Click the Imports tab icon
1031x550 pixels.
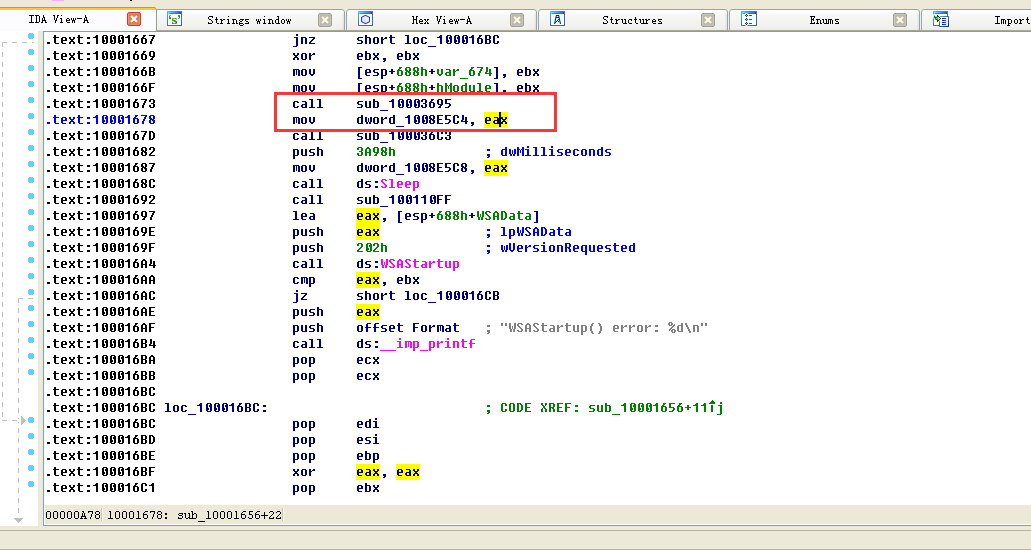[x=941, y=20]
